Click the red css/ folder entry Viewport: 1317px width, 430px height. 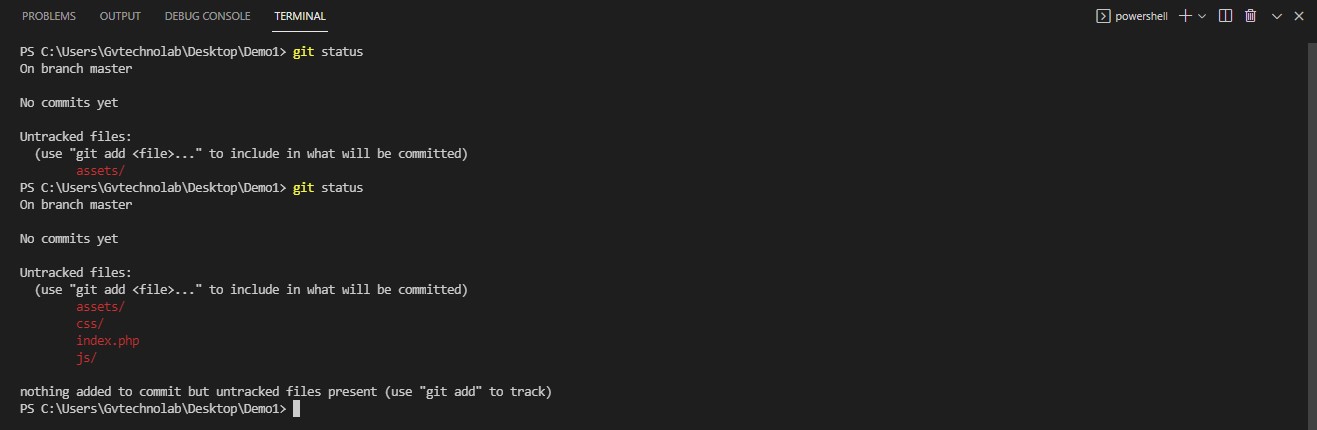[x=90, y=324]
